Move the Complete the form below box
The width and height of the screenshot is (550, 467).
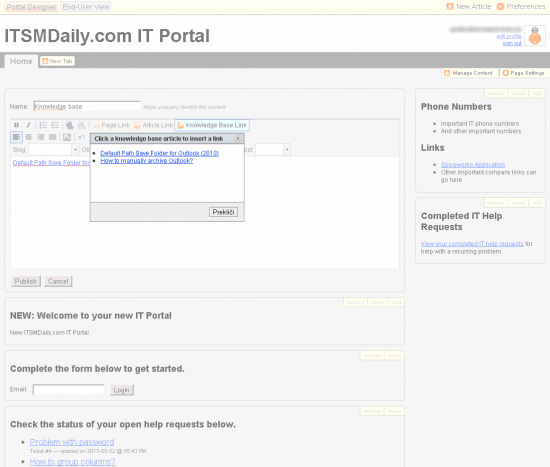[x=395, y=356]
